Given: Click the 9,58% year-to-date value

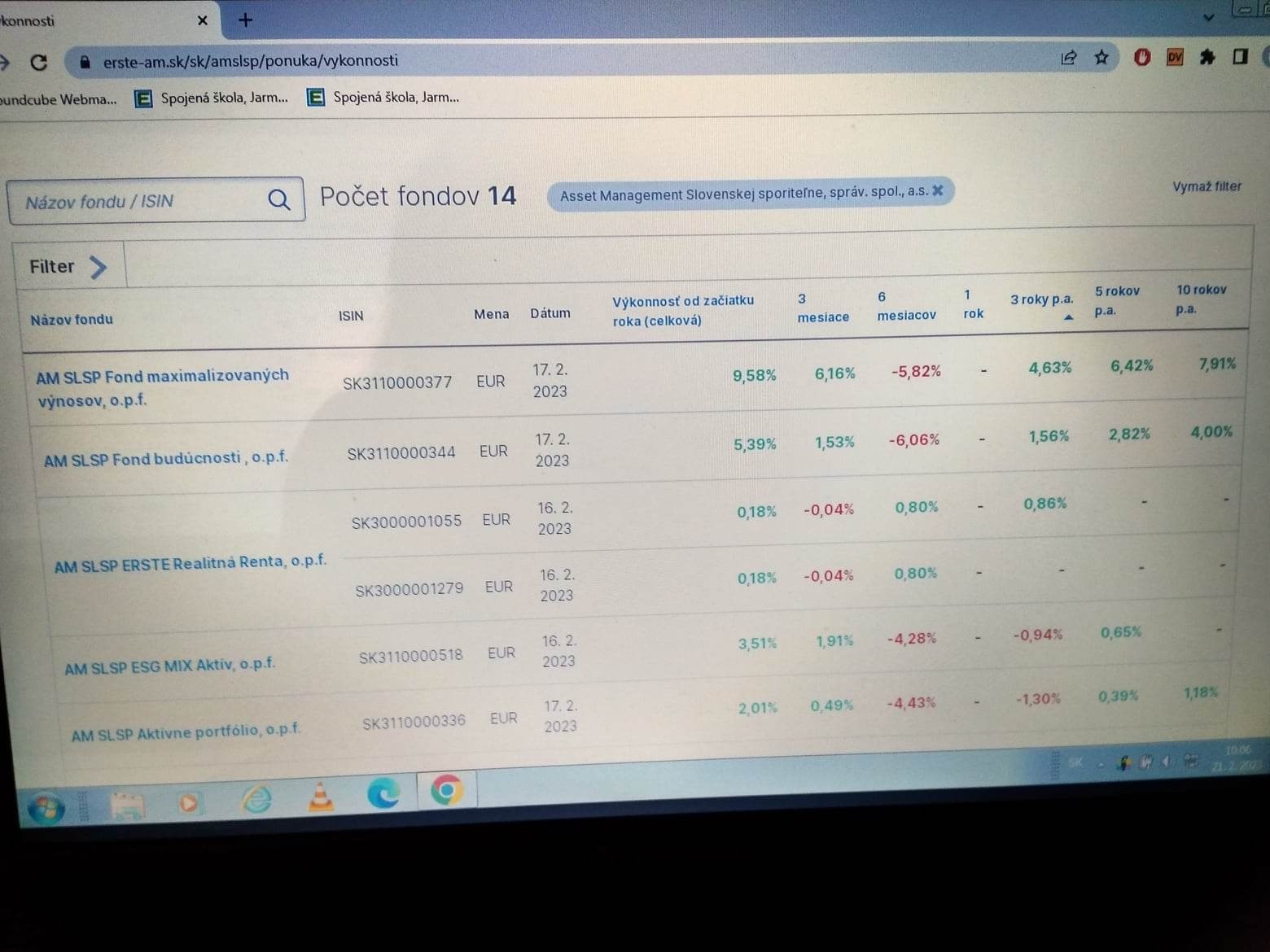Looking at the screenshot, I should click(x=755, y=375).
